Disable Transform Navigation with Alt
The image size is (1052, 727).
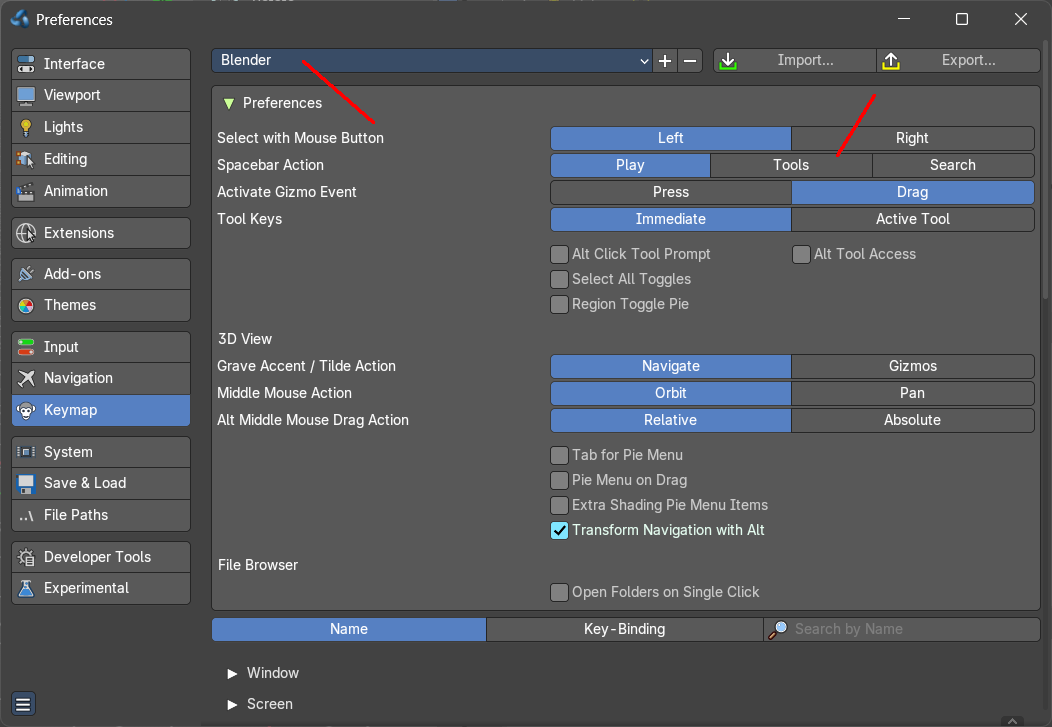[560, 530]
